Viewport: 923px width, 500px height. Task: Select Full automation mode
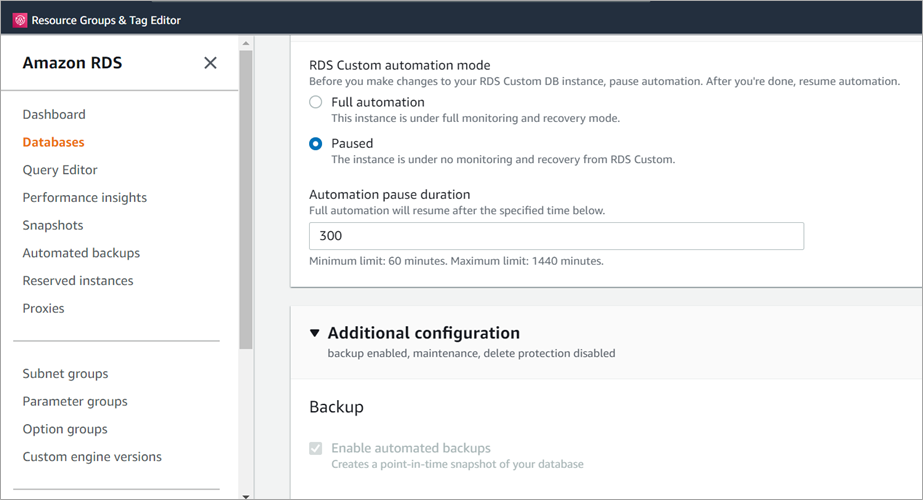click(316, 102)
